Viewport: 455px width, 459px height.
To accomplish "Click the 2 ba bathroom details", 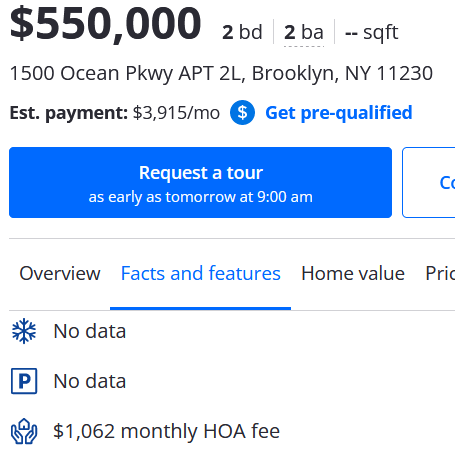I will click(304, 32).
